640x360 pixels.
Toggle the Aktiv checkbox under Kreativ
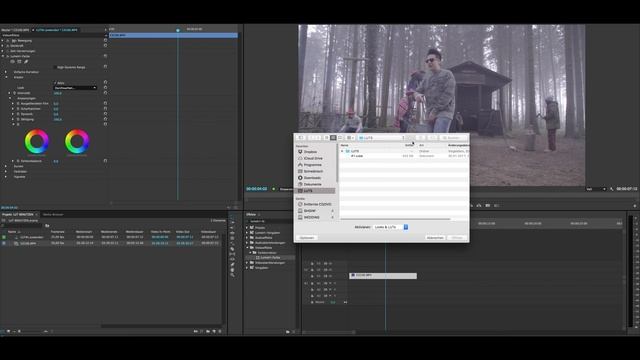(55, 83)
